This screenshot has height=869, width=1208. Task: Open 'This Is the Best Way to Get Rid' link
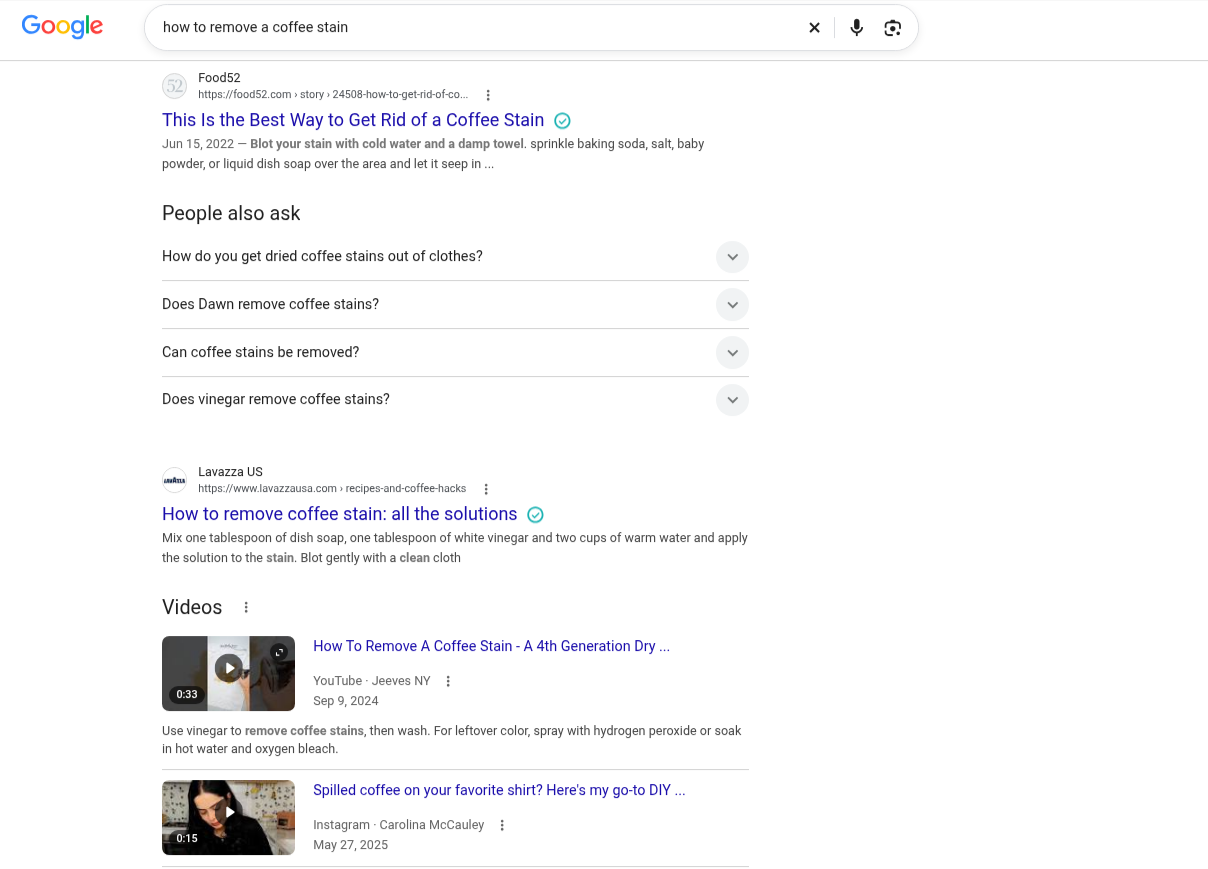click(x=353, y=120)
